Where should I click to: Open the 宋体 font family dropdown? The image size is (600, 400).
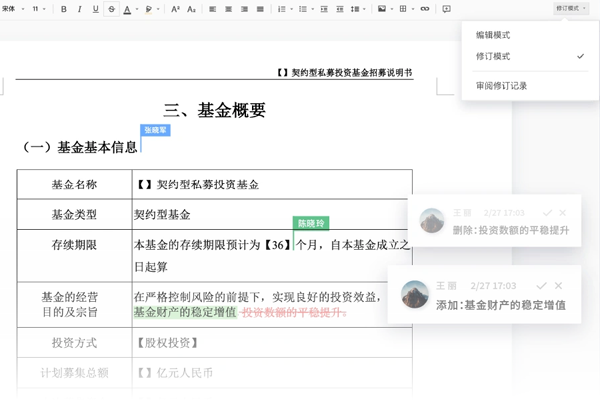point(12,9)
